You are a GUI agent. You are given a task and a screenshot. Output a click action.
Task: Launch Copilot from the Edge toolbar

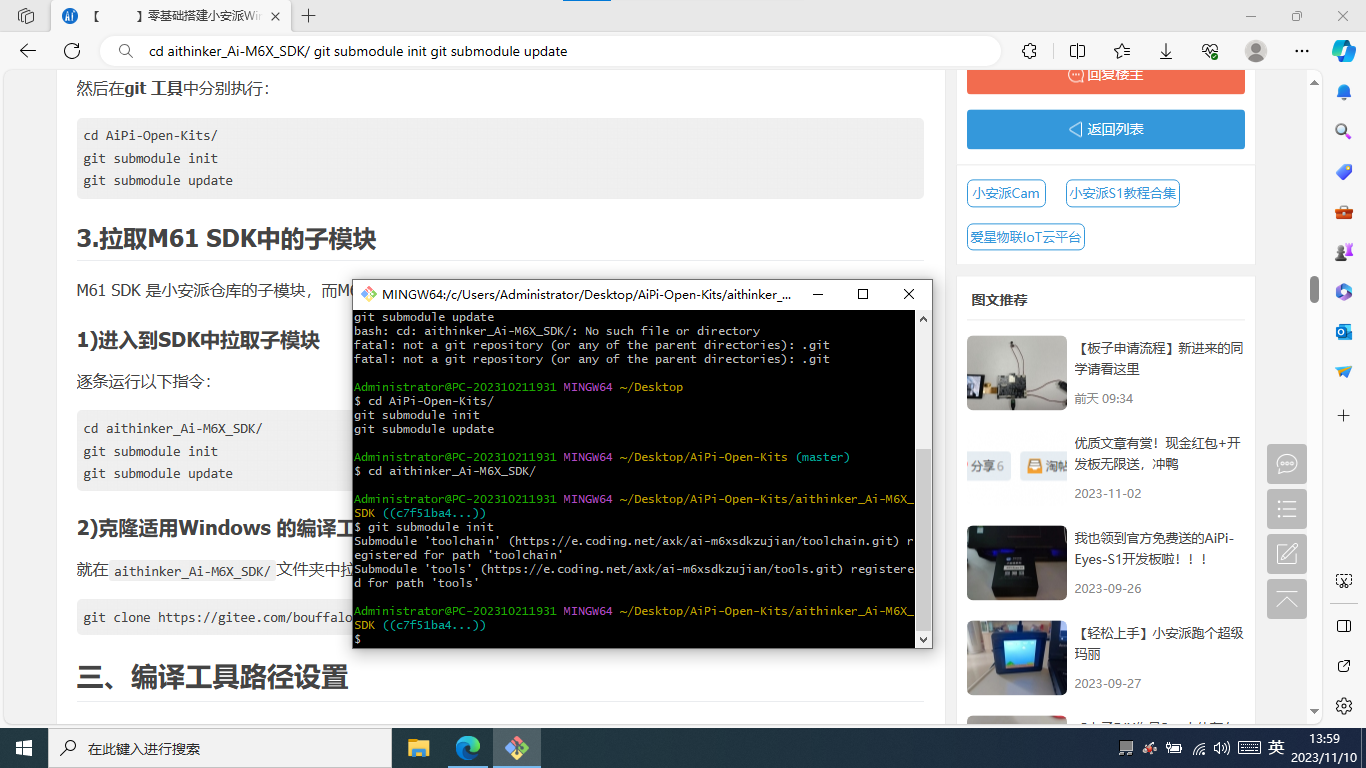1343,51
